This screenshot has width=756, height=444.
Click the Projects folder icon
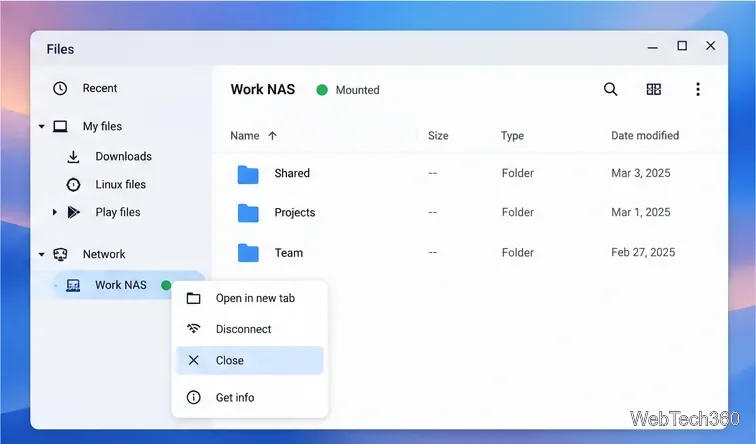(248, 213)
